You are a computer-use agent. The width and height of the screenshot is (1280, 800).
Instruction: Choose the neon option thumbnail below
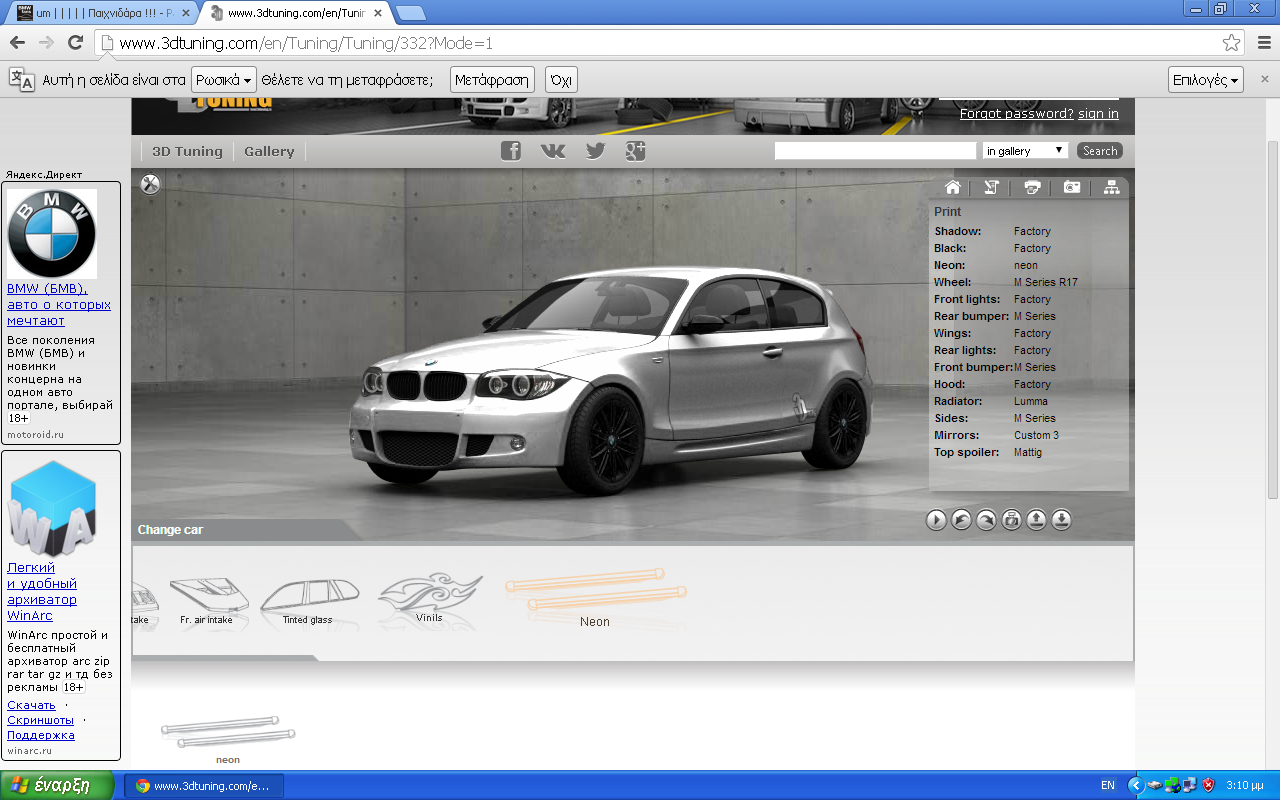point(228,740)
